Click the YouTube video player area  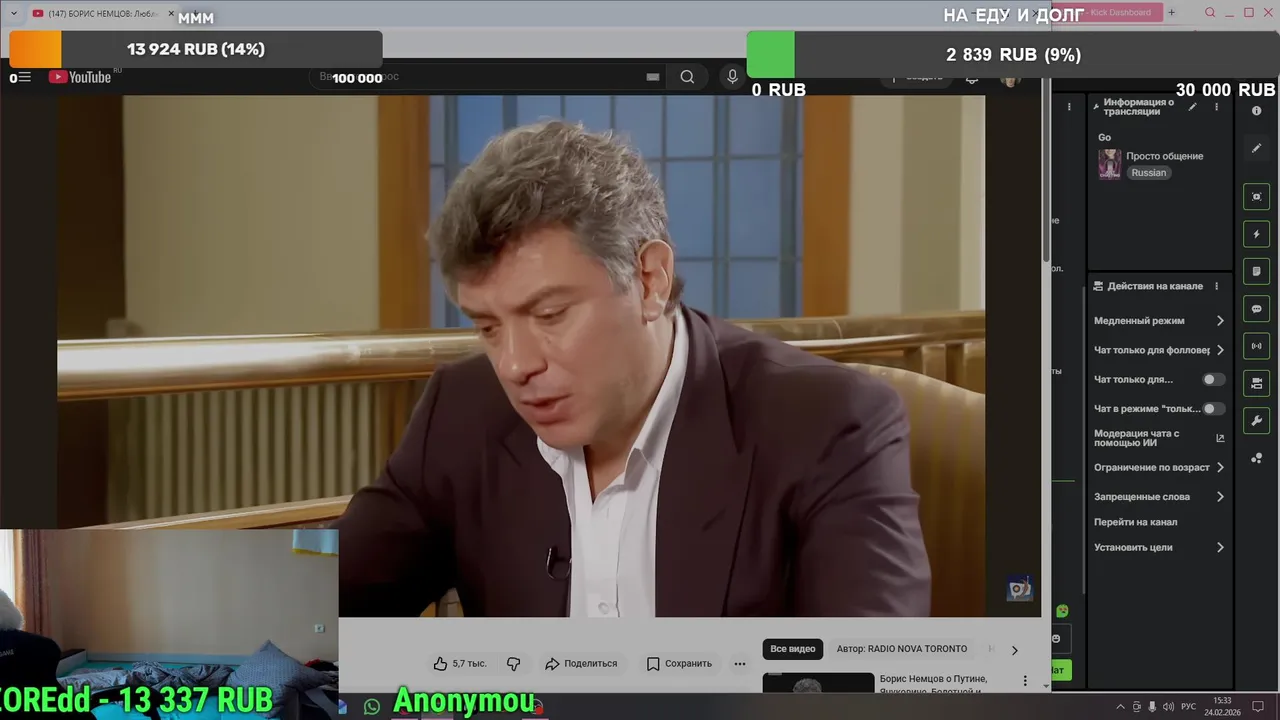click(x=521, y=356)
